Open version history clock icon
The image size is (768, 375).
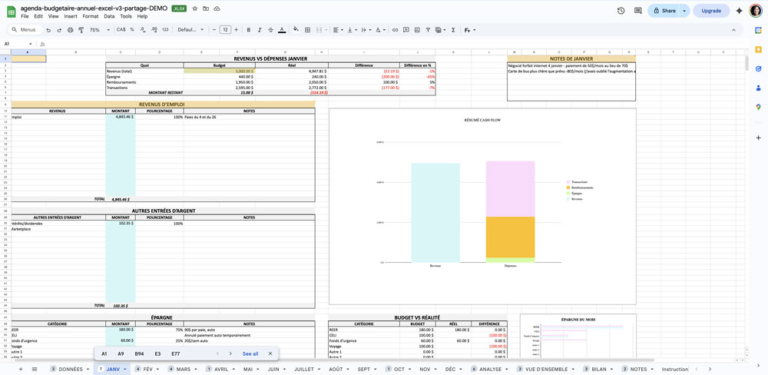pos(621,10)
